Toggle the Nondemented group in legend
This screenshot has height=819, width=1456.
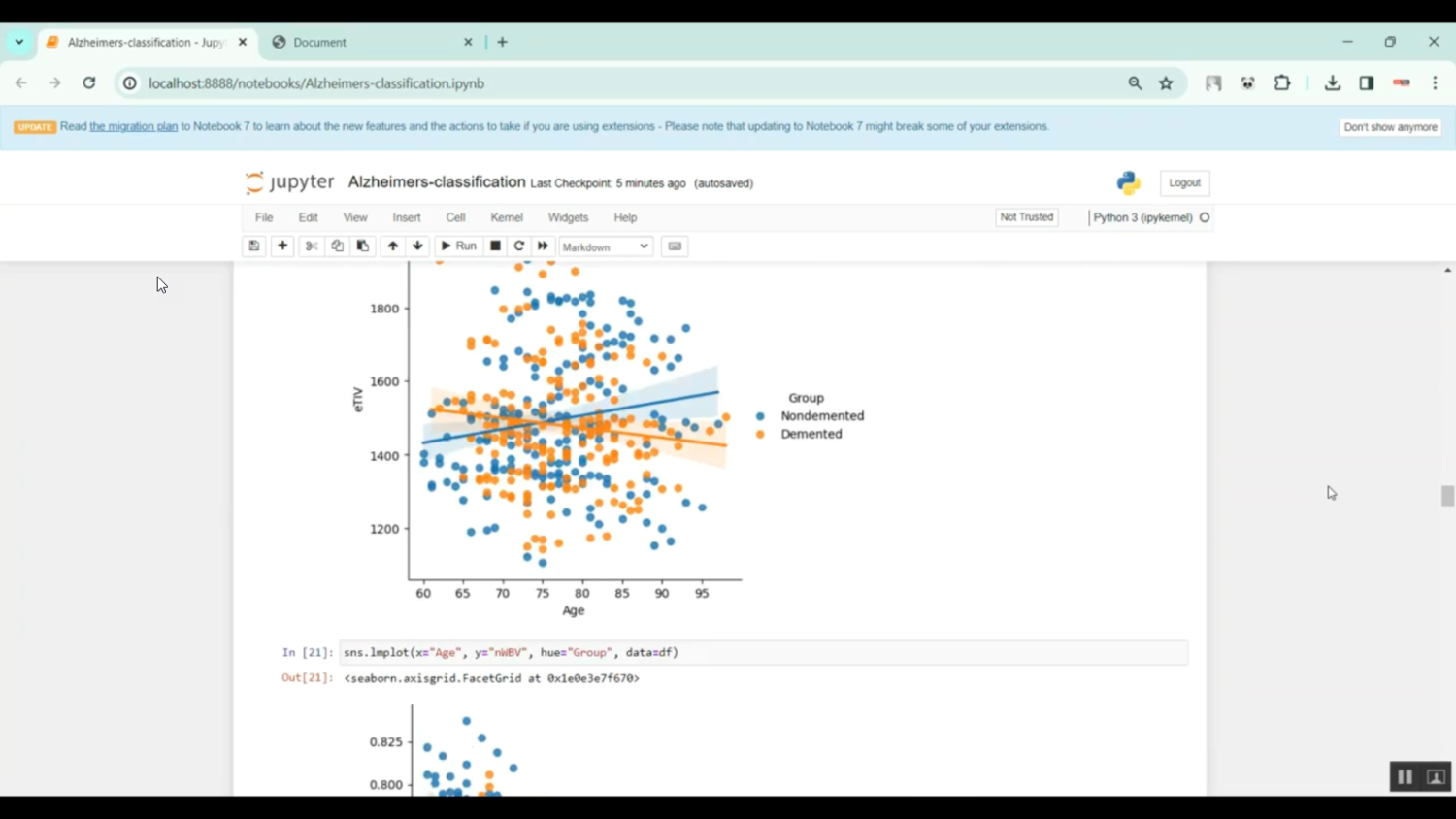point(821,415)
